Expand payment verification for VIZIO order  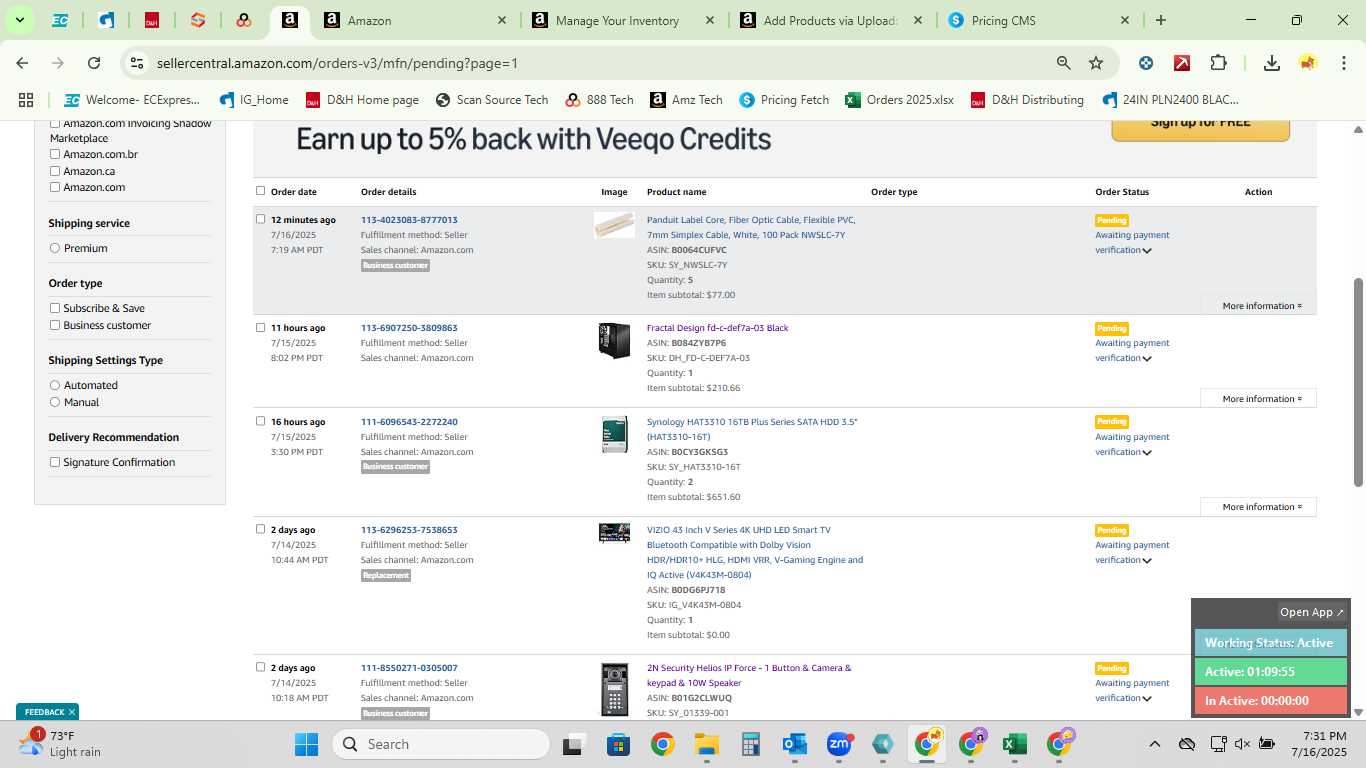(x=1147, y=560)
